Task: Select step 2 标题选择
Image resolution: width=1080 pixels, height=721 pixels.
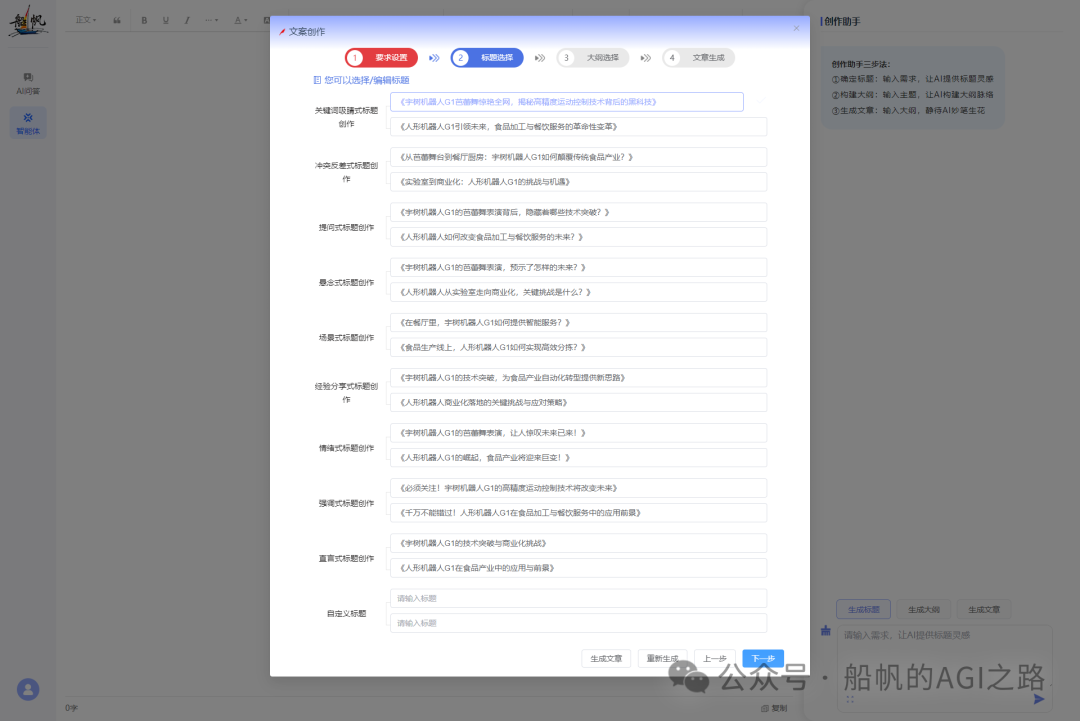Action: point(487,58)
